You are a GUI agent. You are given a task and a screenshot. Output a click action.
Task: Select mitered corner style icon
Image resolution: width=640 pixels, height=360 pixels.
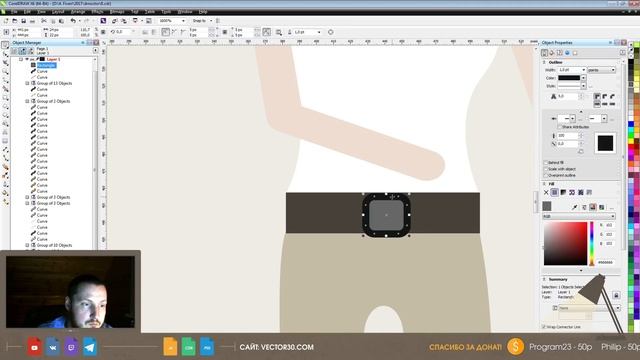[597, 96]
